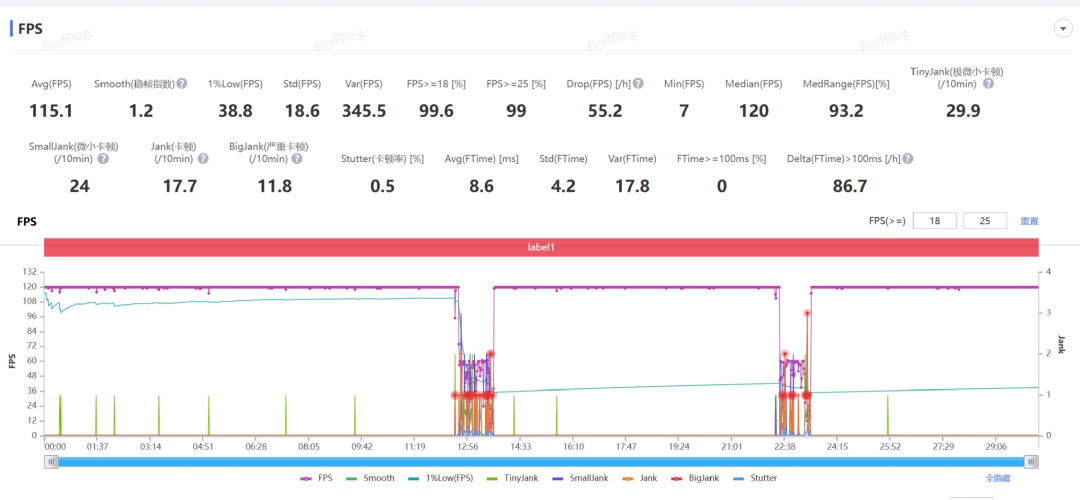Toggle the FPS series in legend
The height and width of the screenshot is (500, 1080).
click(x=317, y=477)
